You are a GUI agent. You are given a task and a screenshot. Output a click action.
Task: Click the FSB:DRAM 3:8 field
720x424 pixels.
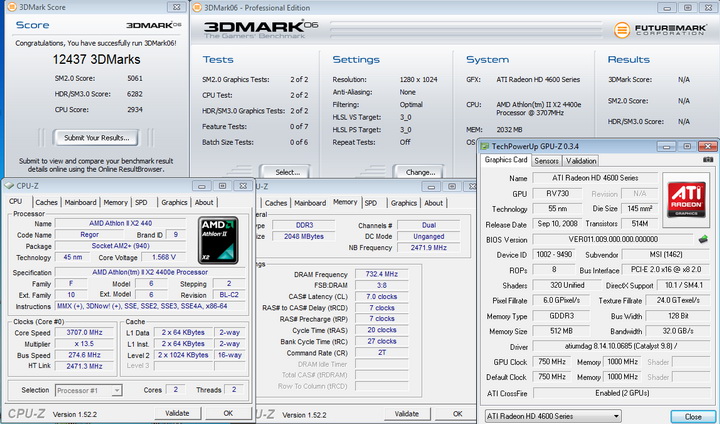click(381, 285)
